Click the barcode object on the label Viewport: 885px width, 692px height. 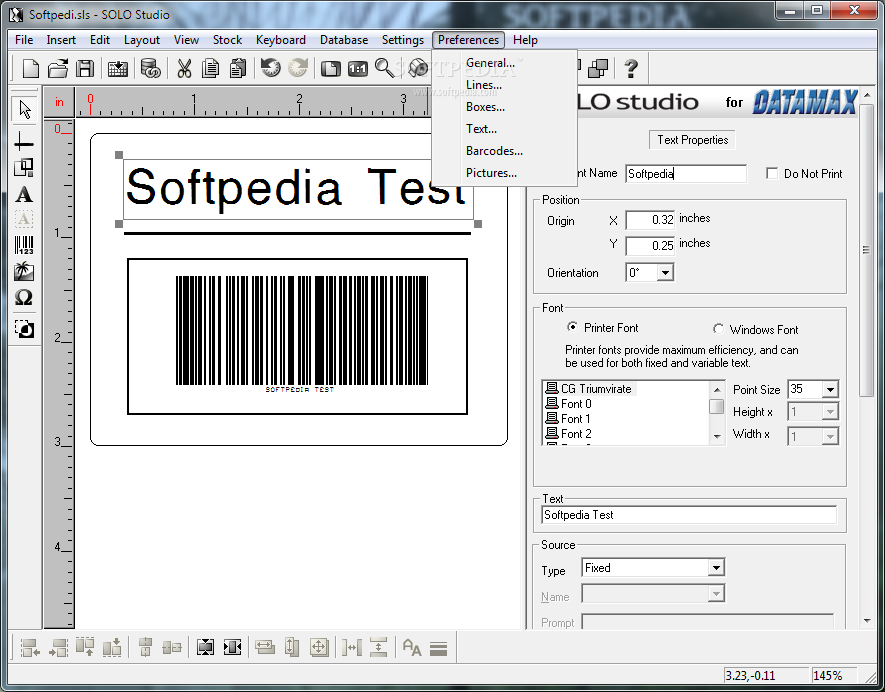click(301, 334)
